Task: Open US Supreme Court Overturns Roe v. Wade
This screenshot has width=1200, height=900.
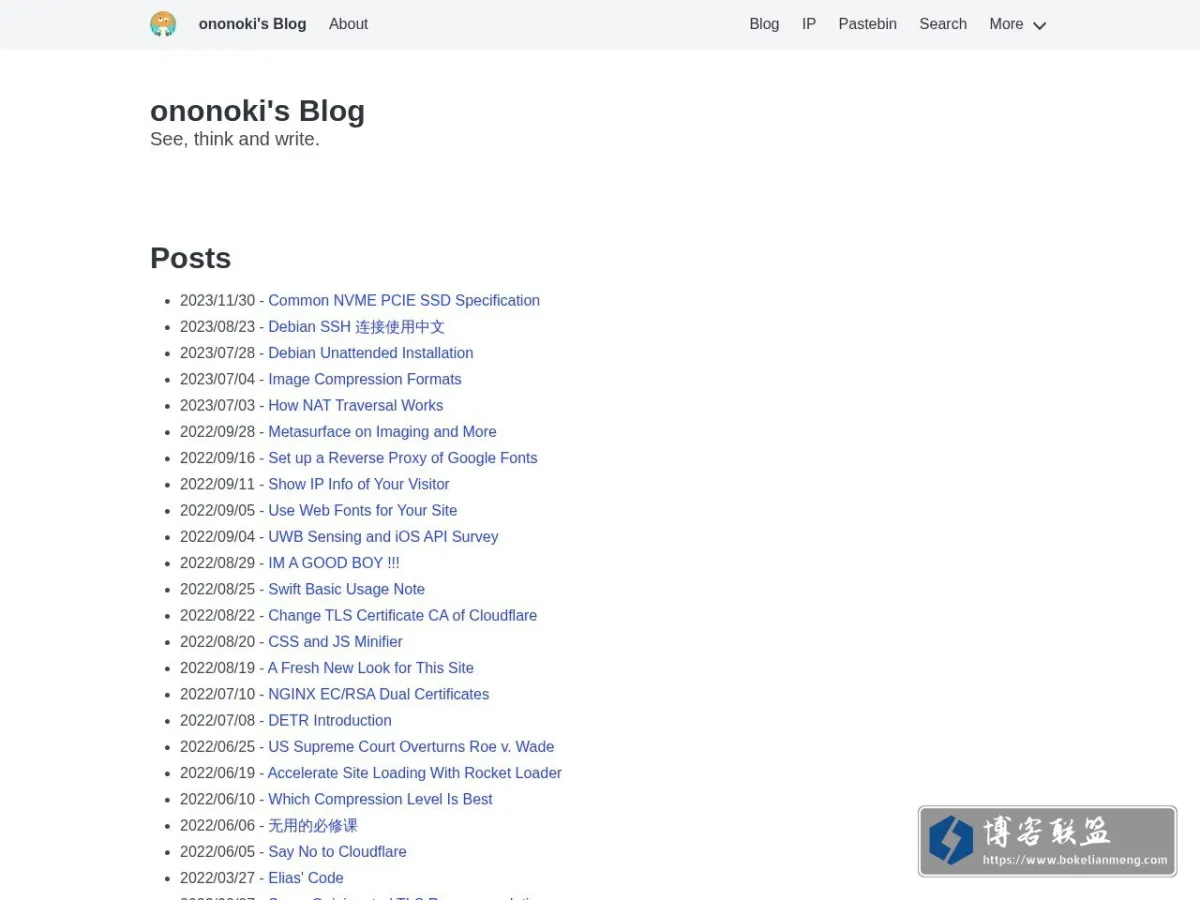Action: tap(411, 747)
